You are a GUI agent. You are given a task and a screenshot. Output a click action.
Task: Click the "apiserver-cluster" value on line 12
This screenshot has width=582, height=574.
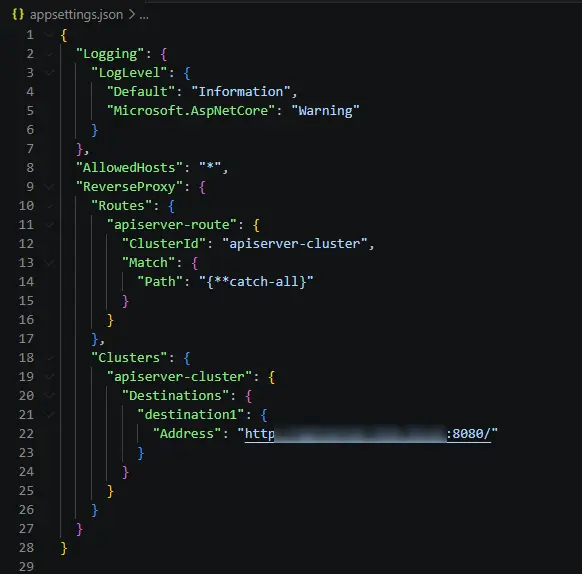coord(295,244)
